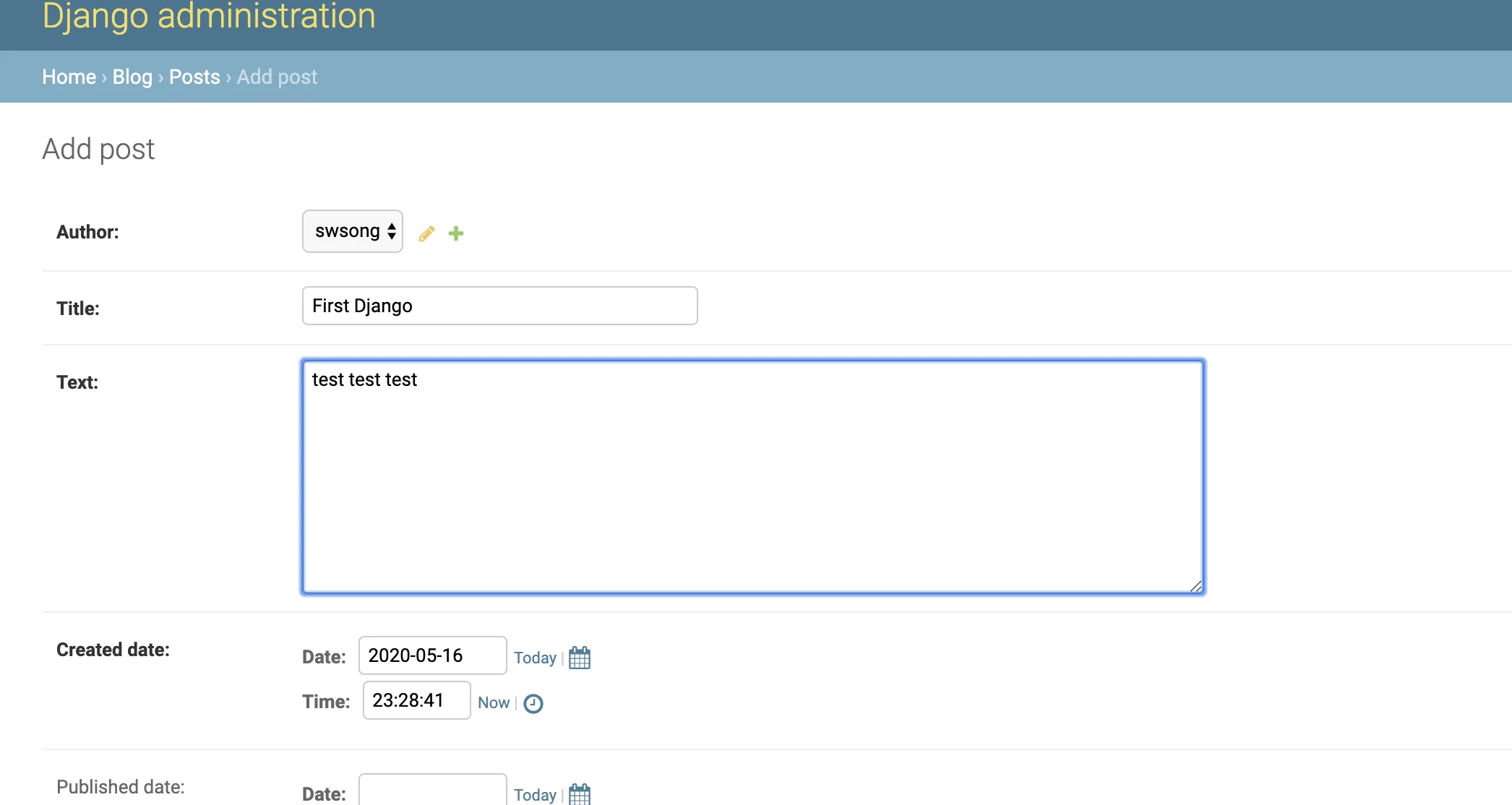
Task: Click the Django administration header title
Action: [209, 16]
